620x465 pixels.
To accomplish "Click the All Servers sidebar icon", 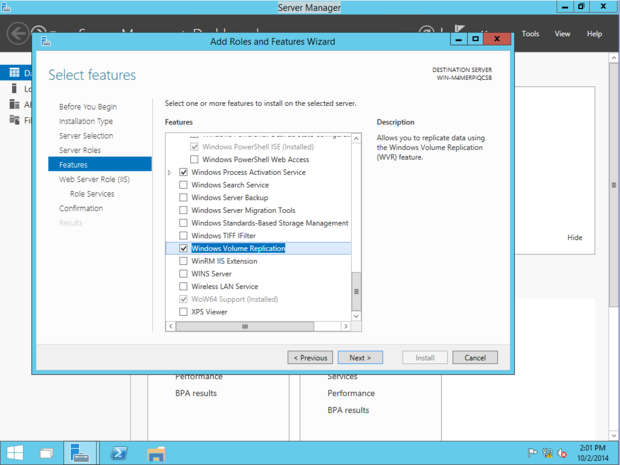I will (x=14, y=104).
